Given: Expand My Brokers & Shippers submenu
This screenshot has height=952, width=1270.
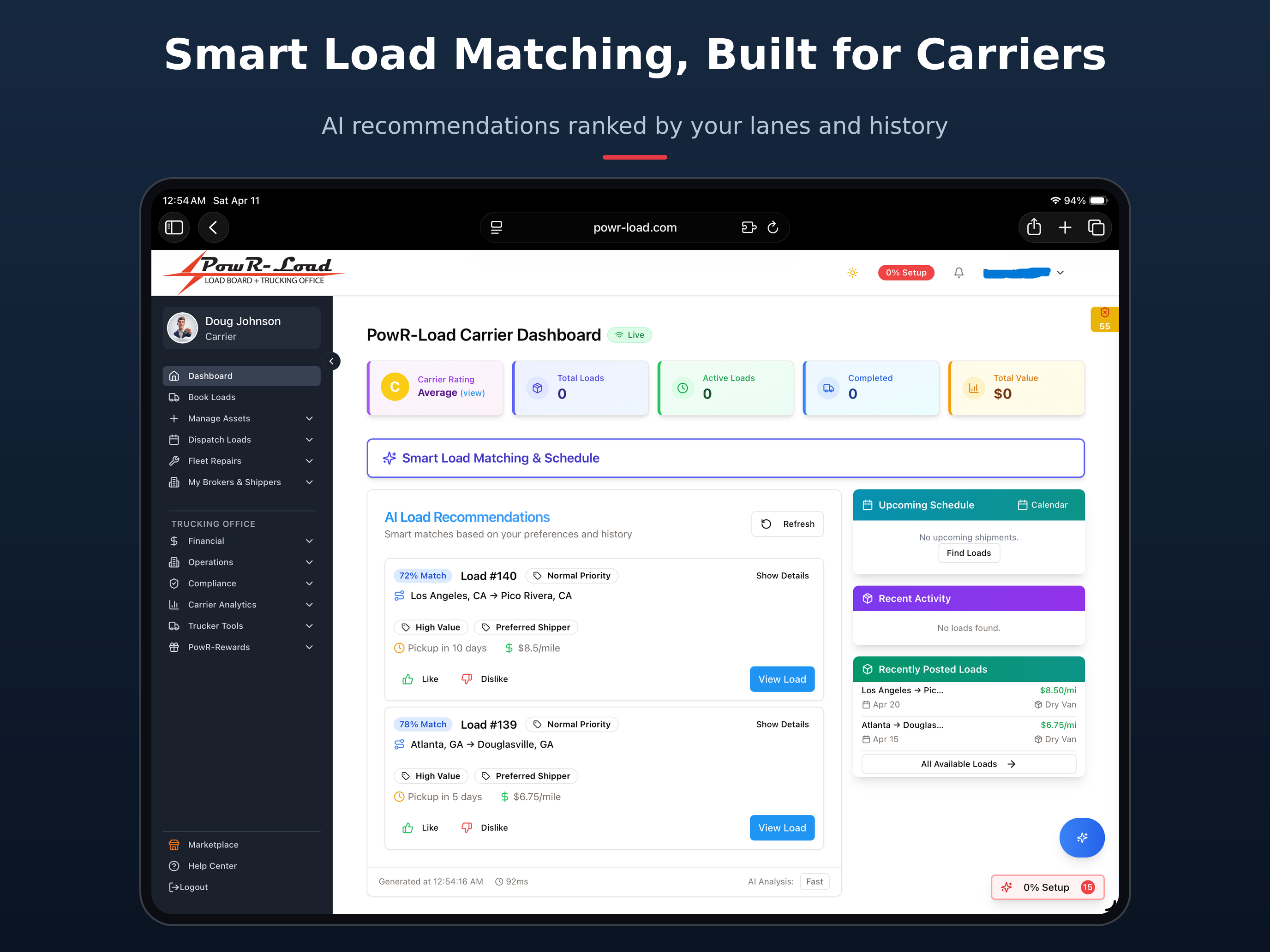Looking at the screenshot, I should (x=241, y=482).
